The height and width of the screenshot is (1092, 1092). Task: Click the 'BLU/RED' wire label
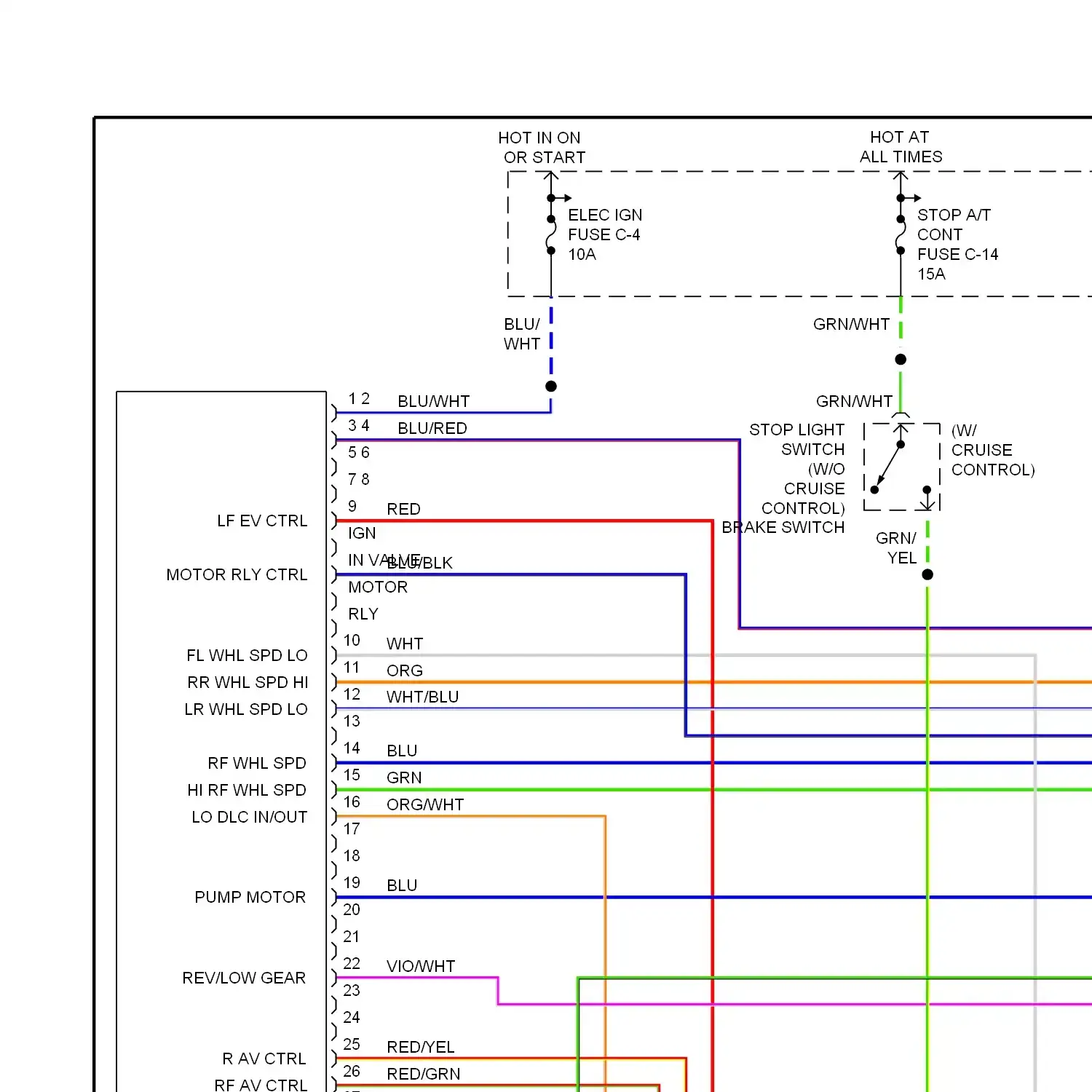(x=432, y=429)
